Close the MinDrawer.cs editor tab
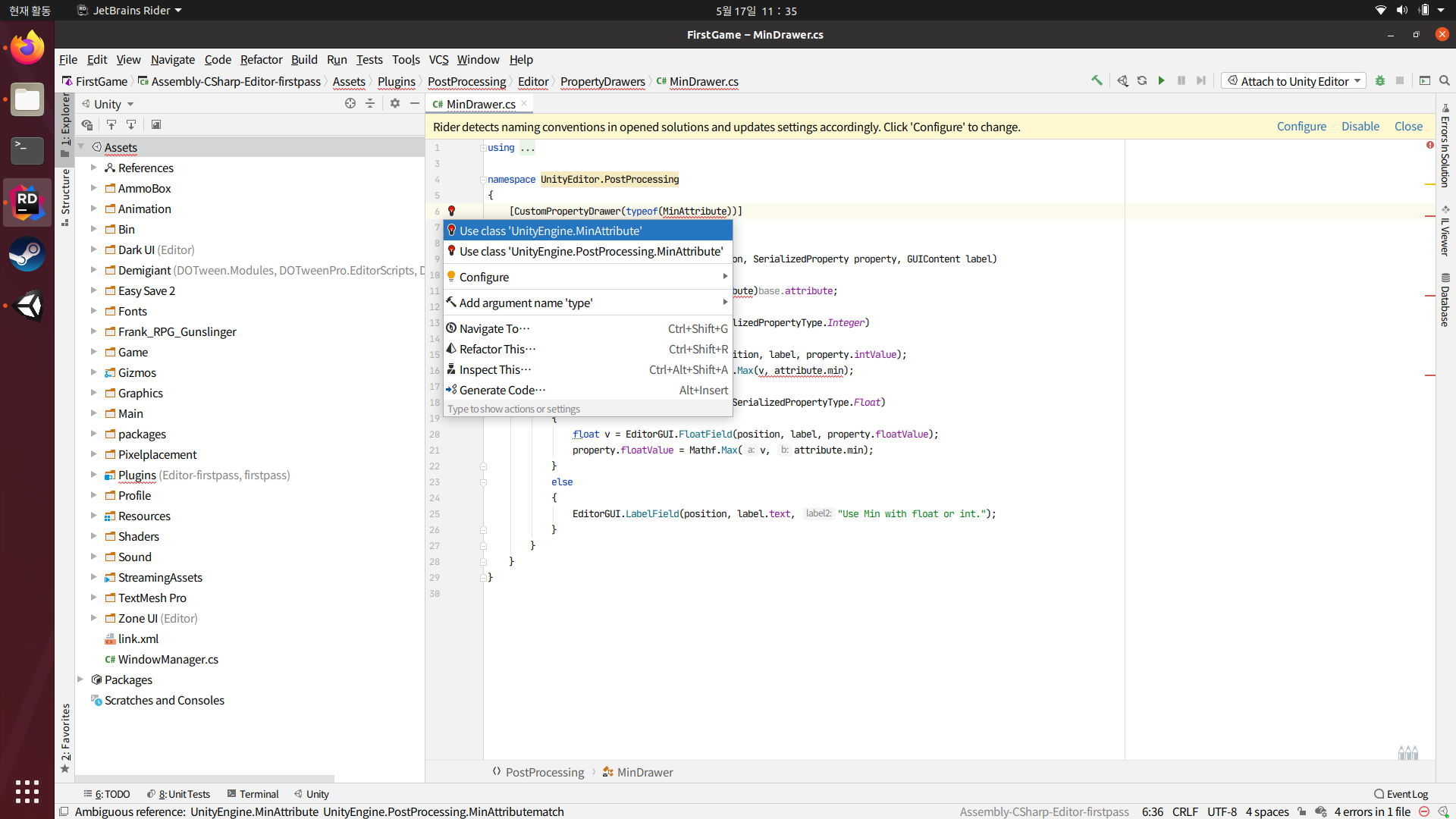Image resolution: width=1456 pixels, height=819 pixels. [x=524, y=104]
